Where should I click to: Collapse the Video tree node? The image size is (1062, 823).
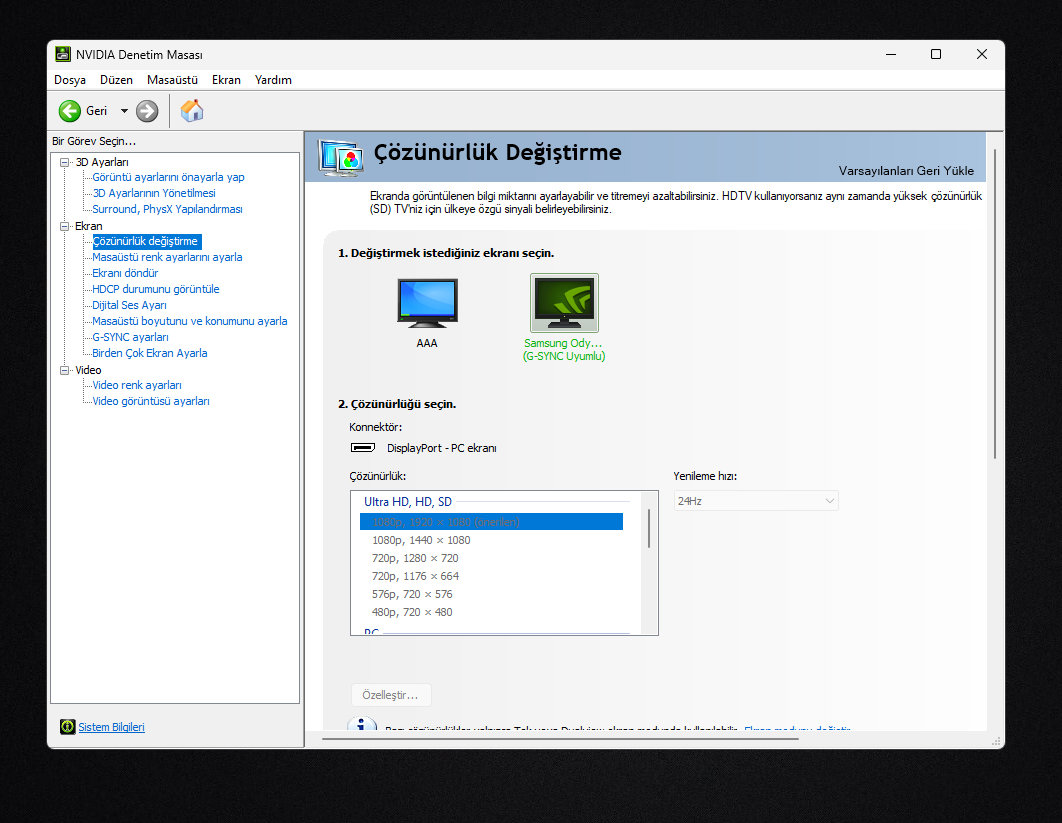pyautogui.click(x=64, y=371)
